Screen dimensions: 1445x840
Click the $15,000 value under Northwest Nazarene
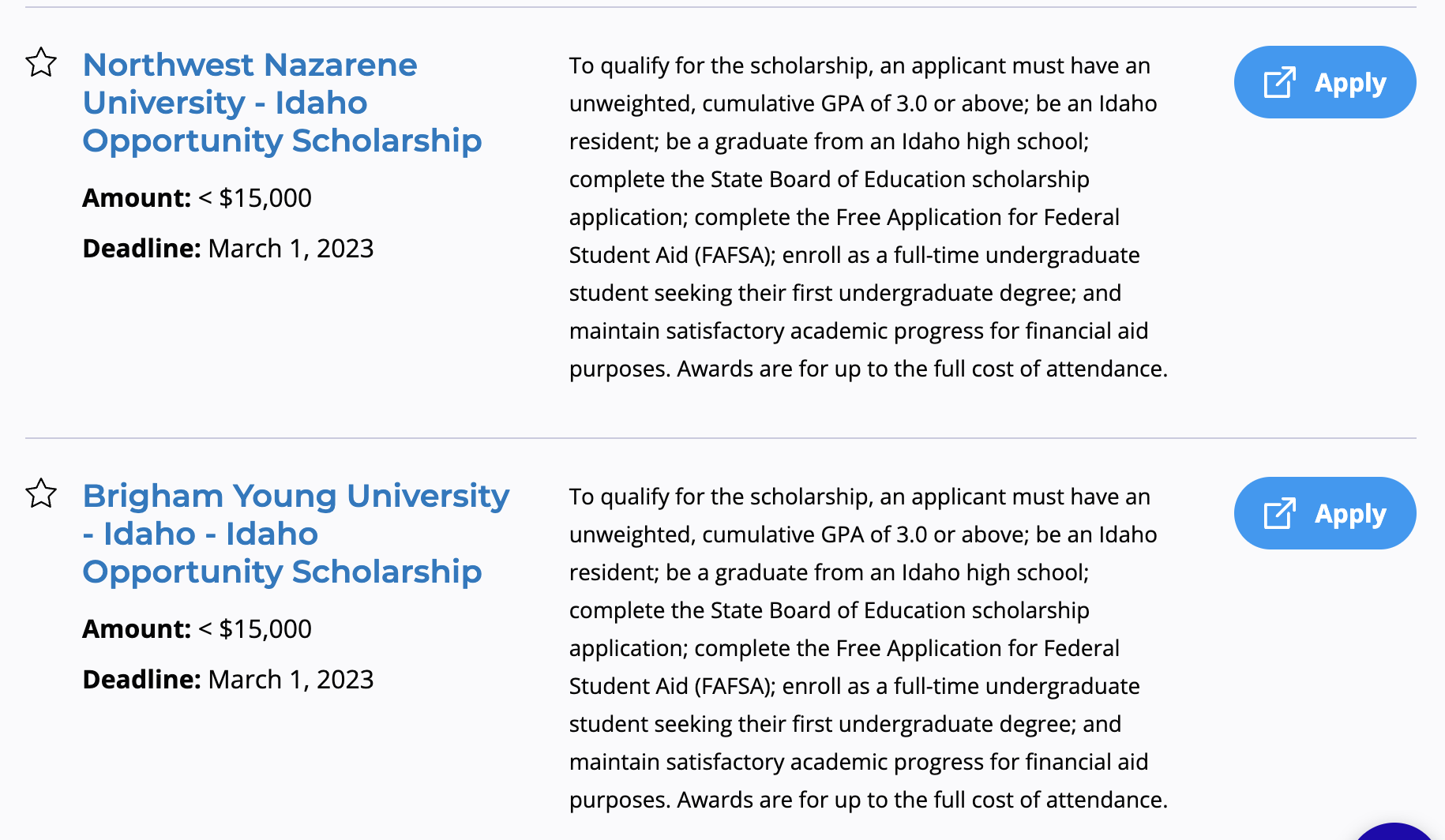click(265, 197)
